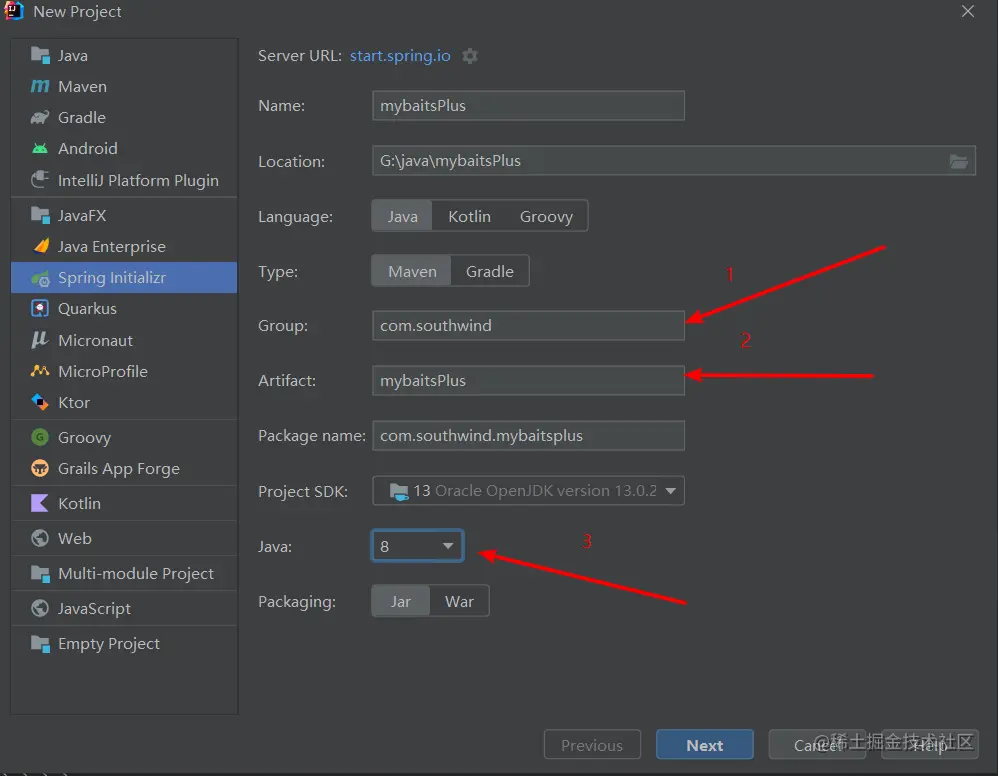Browse for Location with folder icon

959,161
